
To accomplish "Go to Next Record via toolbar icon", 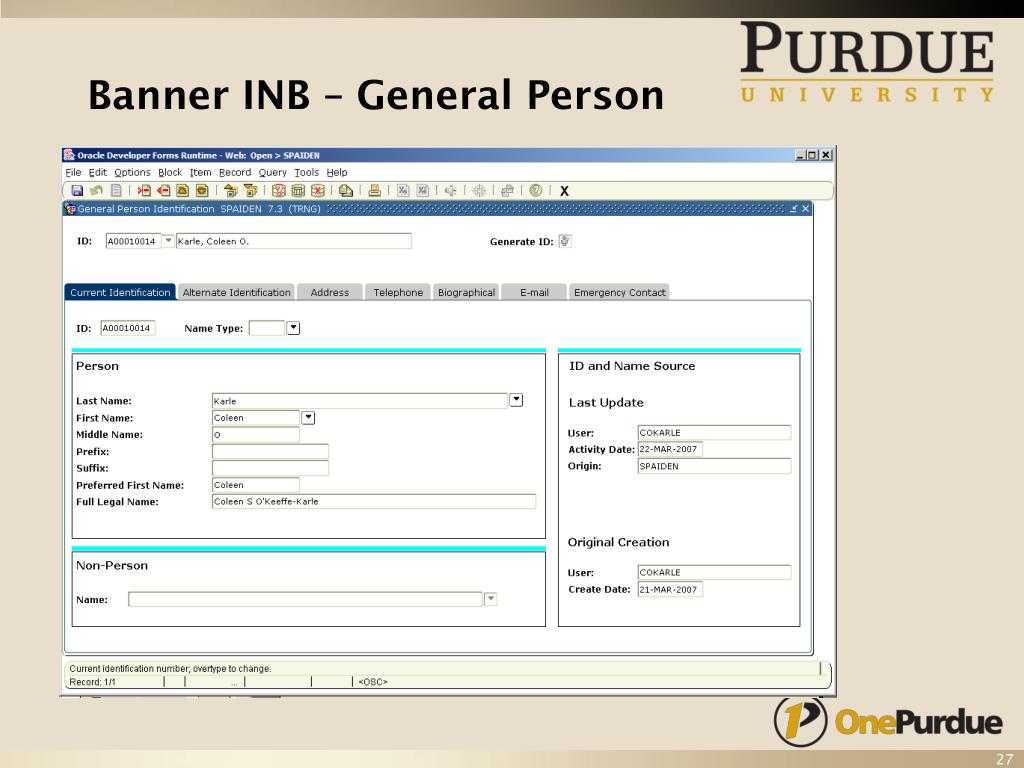I will [x=202, y=191].
